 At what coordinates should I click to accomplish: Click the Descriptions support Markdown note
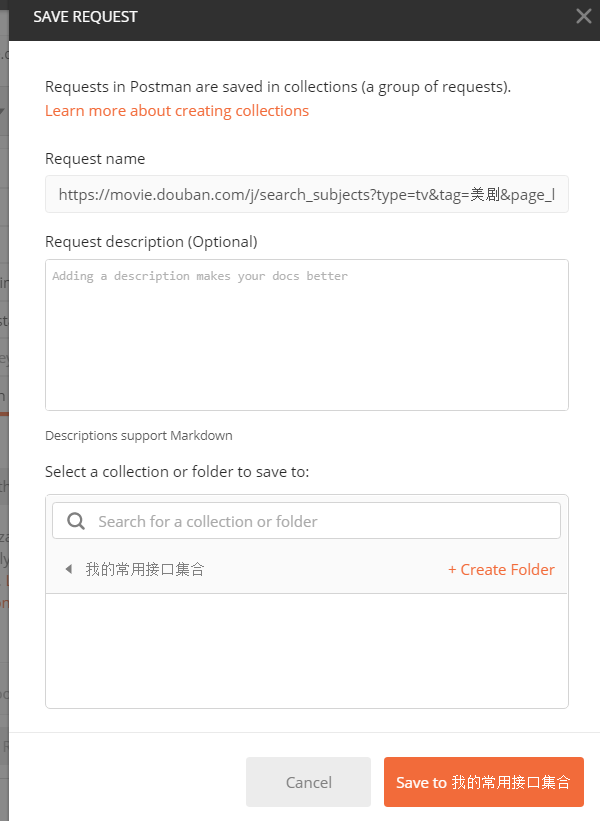point(139,436)
